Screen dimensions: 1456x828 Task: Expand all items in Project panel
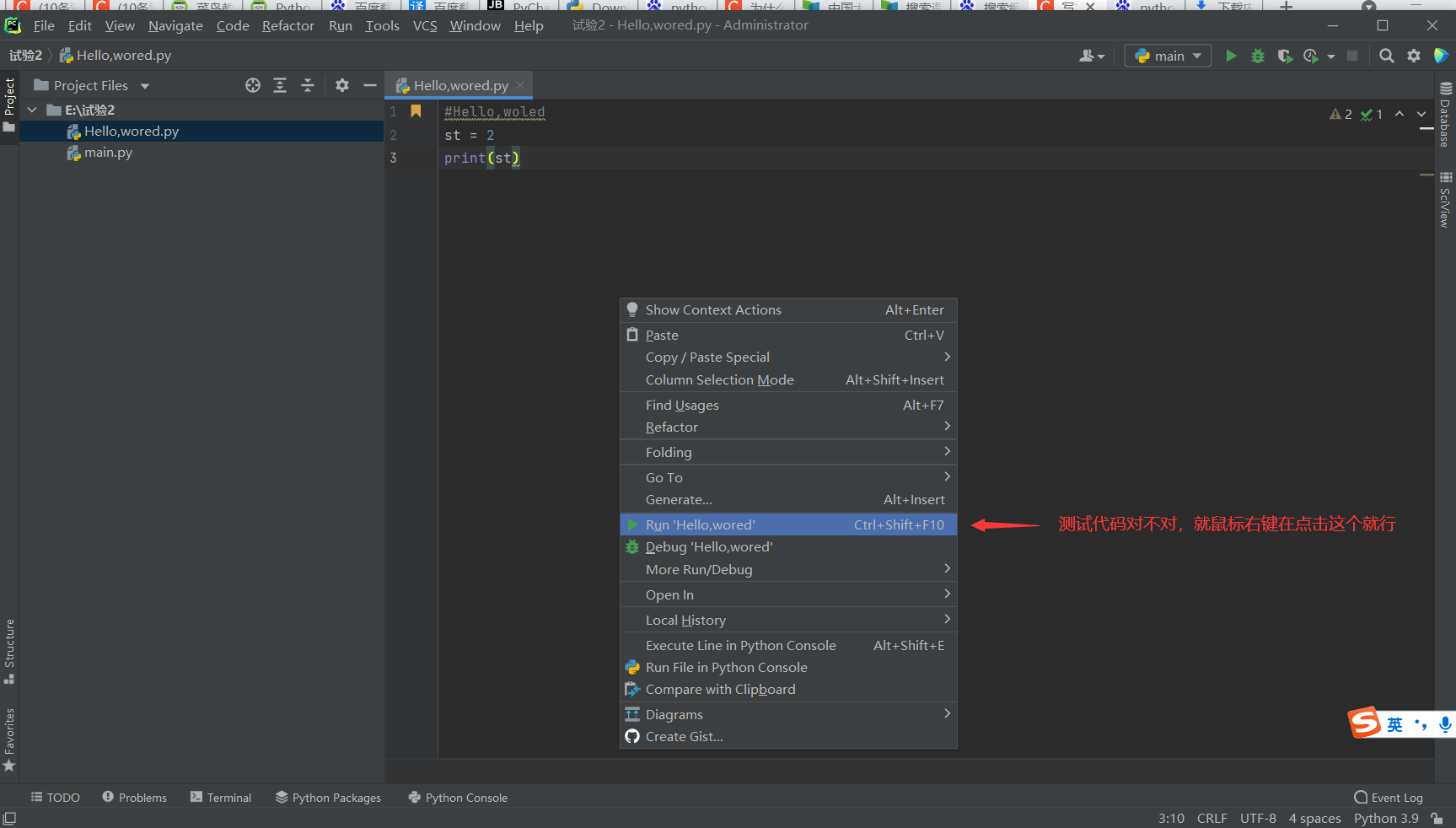click(x=280, y=85)
